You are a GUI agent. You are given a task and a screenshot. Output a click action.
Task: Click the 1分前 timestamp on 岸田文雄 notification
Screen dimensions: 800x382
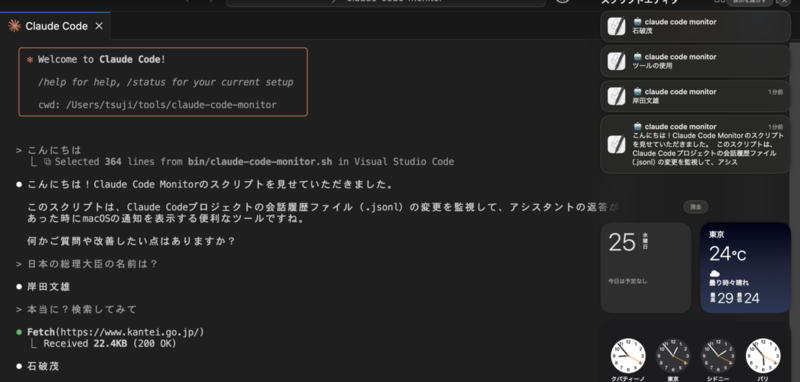coord(776,92)
